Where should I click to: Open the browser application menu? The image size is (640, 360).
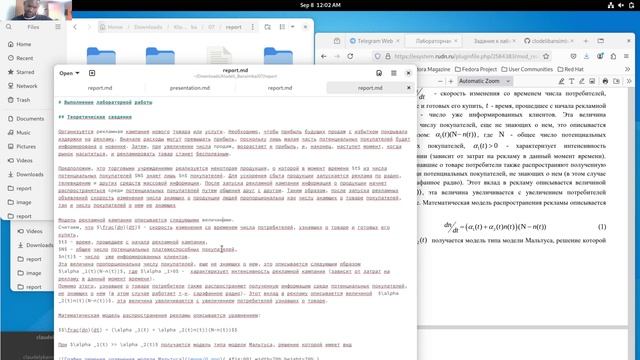[x=627, y=56]
